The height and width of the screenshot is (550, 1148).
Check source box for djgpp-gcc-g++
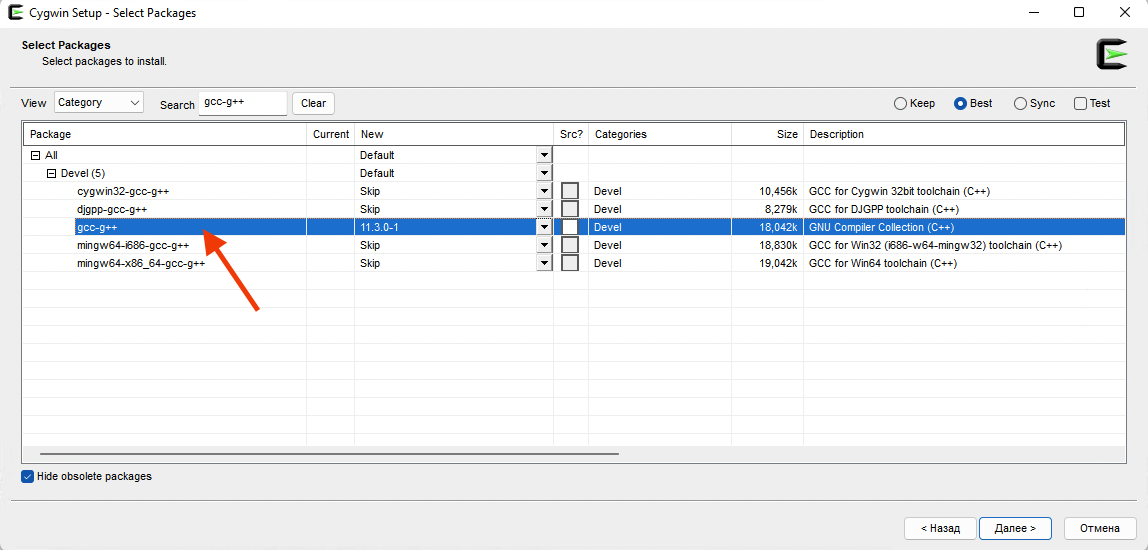570,209
